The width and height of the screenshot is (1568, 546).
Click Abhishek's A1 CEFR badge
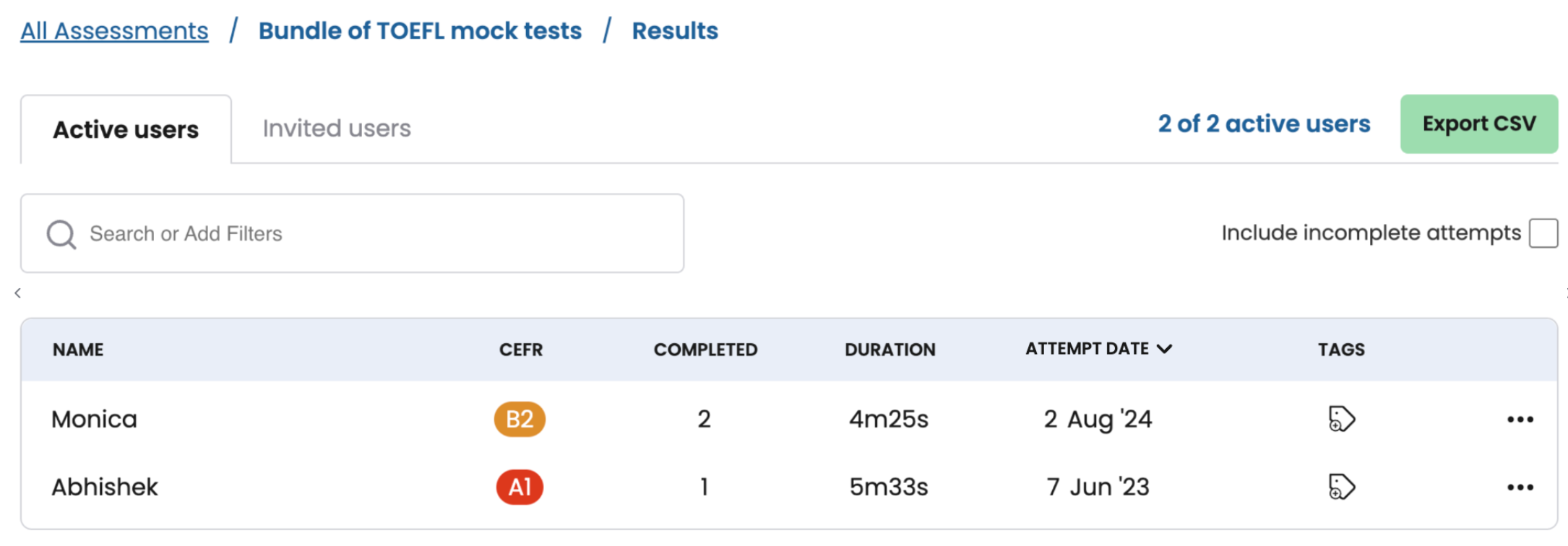tap(520, 487)
